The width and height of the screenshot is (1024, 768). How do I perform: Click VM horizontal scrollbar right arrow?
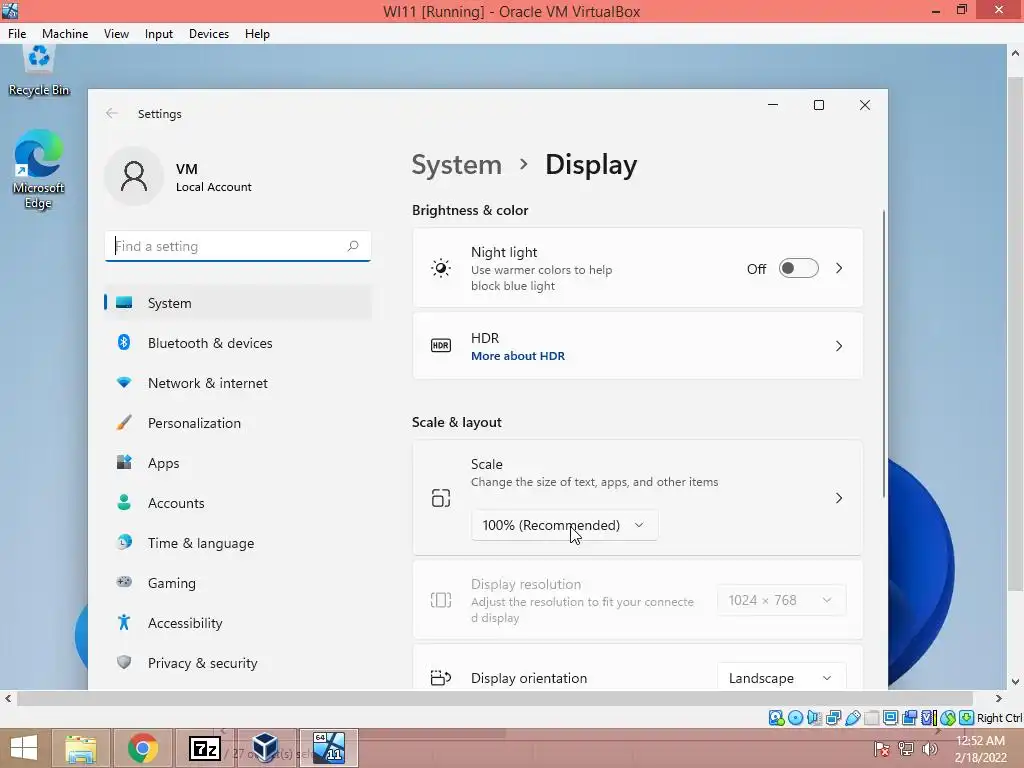[x=999, y=699]
